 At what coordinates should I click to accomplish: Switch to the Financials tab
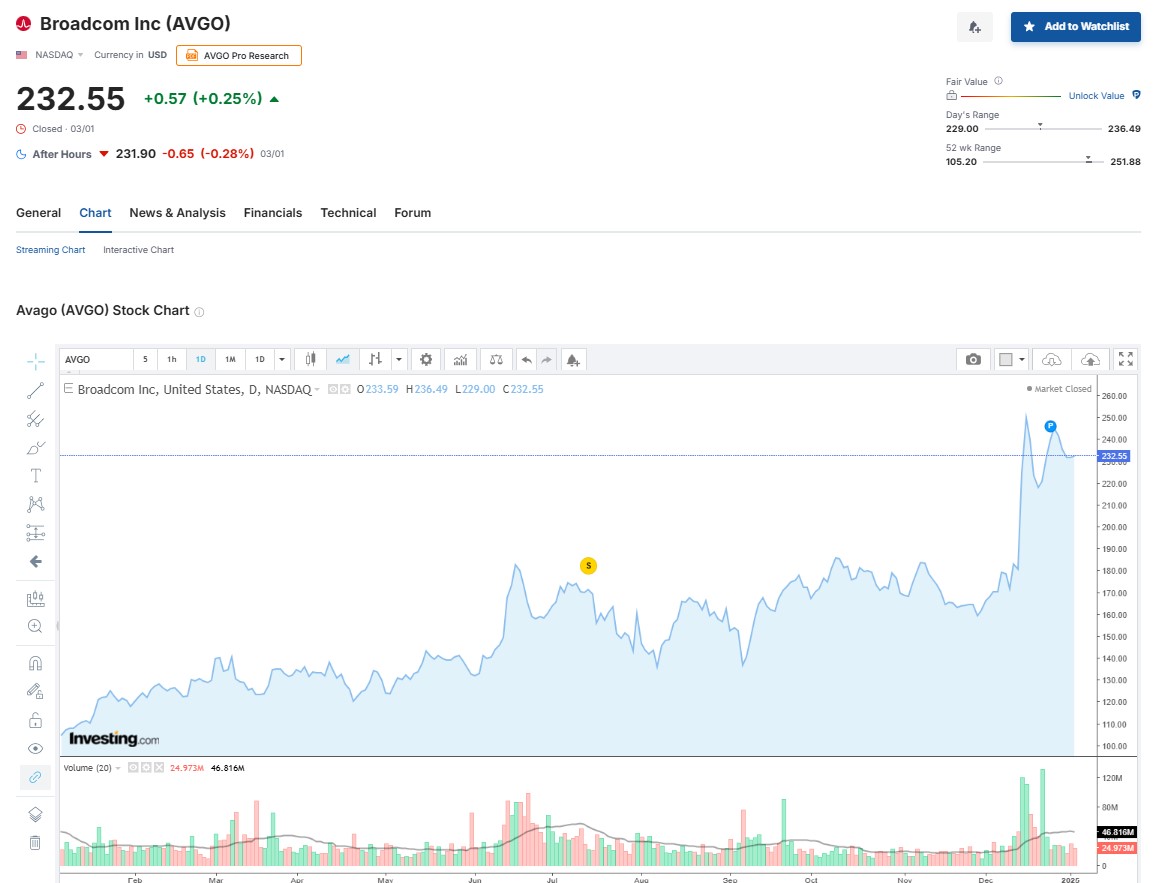[x=273, y=213]
